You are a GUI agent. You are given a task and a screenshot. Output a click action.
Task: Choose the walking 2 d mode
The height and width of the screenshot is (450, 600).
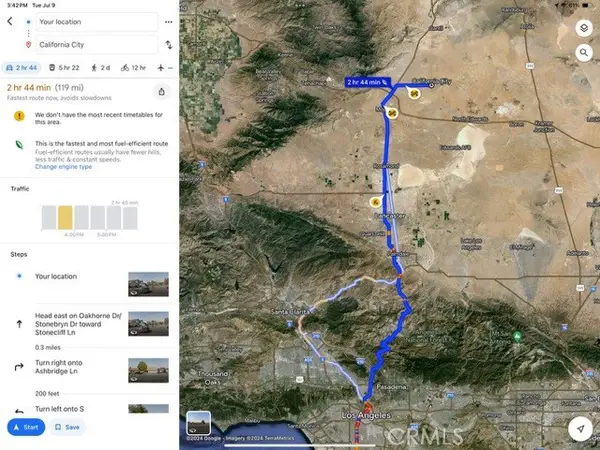(x=100, y=68)
